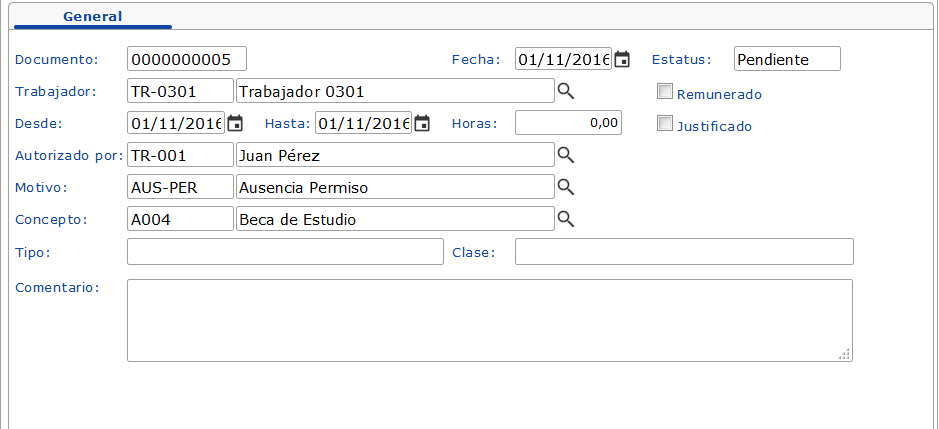Screen dimensions: 939x429
Task: Open the Hasta date calendar icon
Action: 422,123
